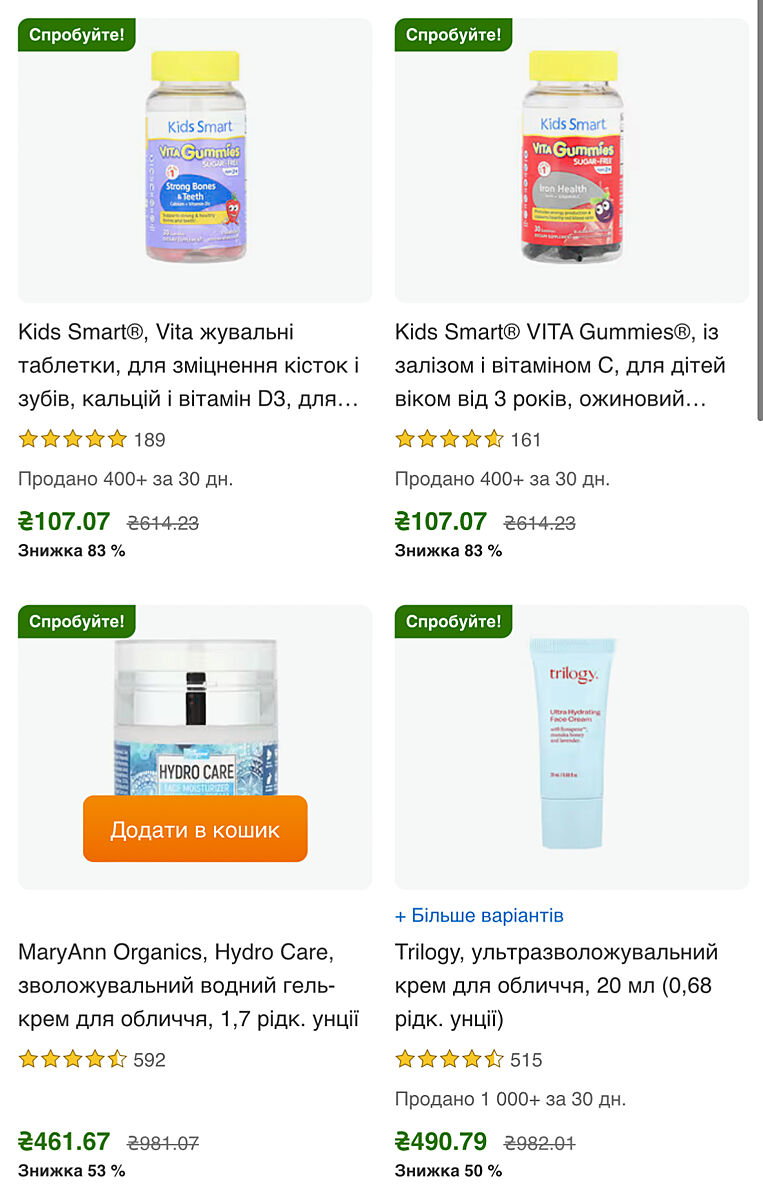
Task: Click Спробуйте! badge on Hydro Care product
Action: point(76,621)
